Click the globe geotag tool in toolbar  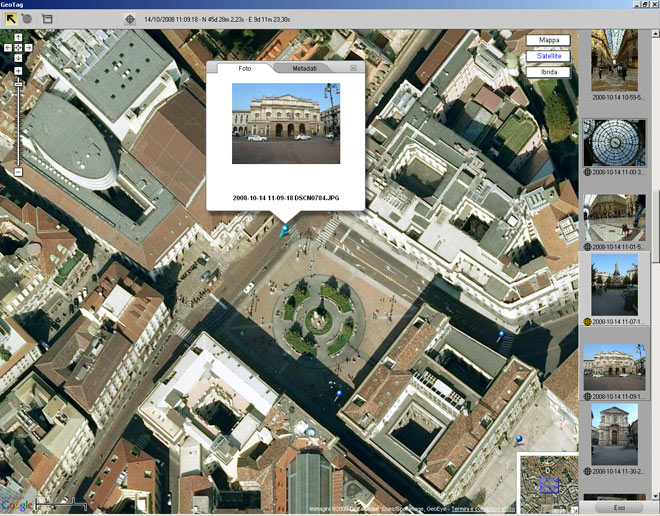(x=27, y=19)
